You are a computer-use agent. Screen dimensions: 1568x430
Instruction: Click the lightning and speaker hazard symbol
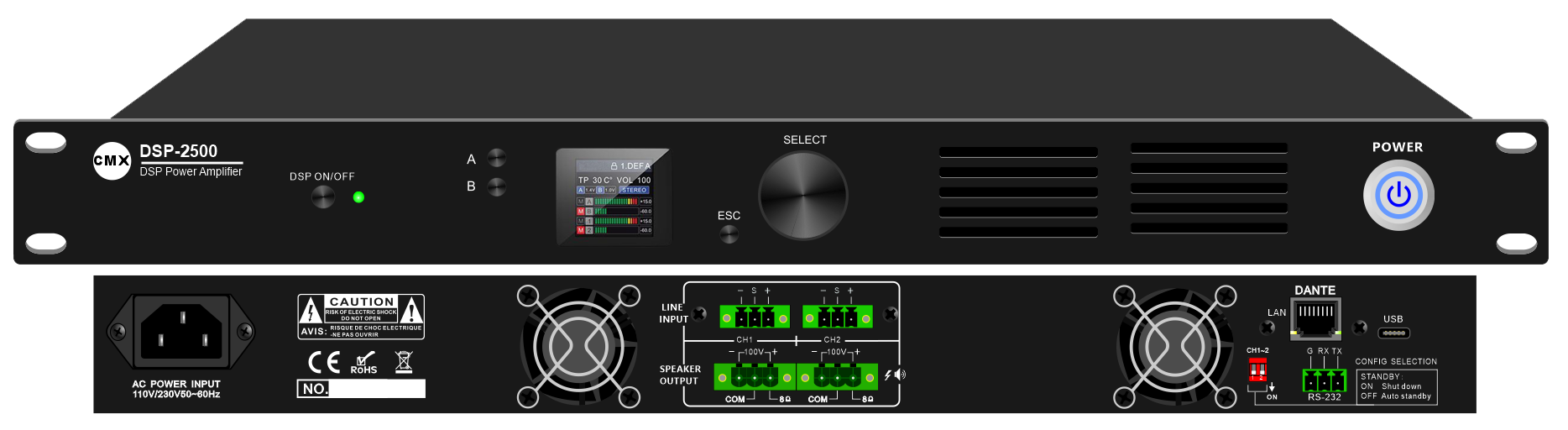[x=895, y=375]
